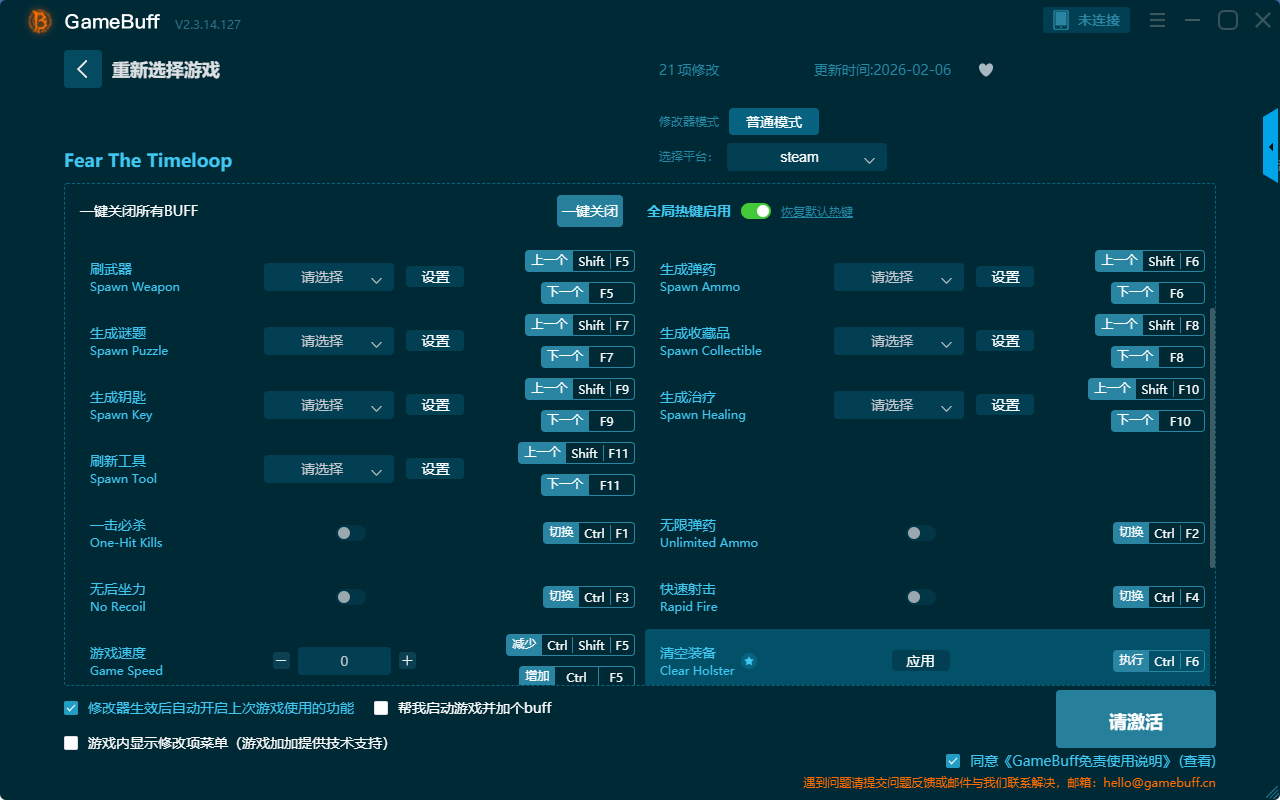The width and height of the screenshot is (1280, 800).
Task: Open the Spawn Weapon dropdown
Action: [x=329, y=277]
